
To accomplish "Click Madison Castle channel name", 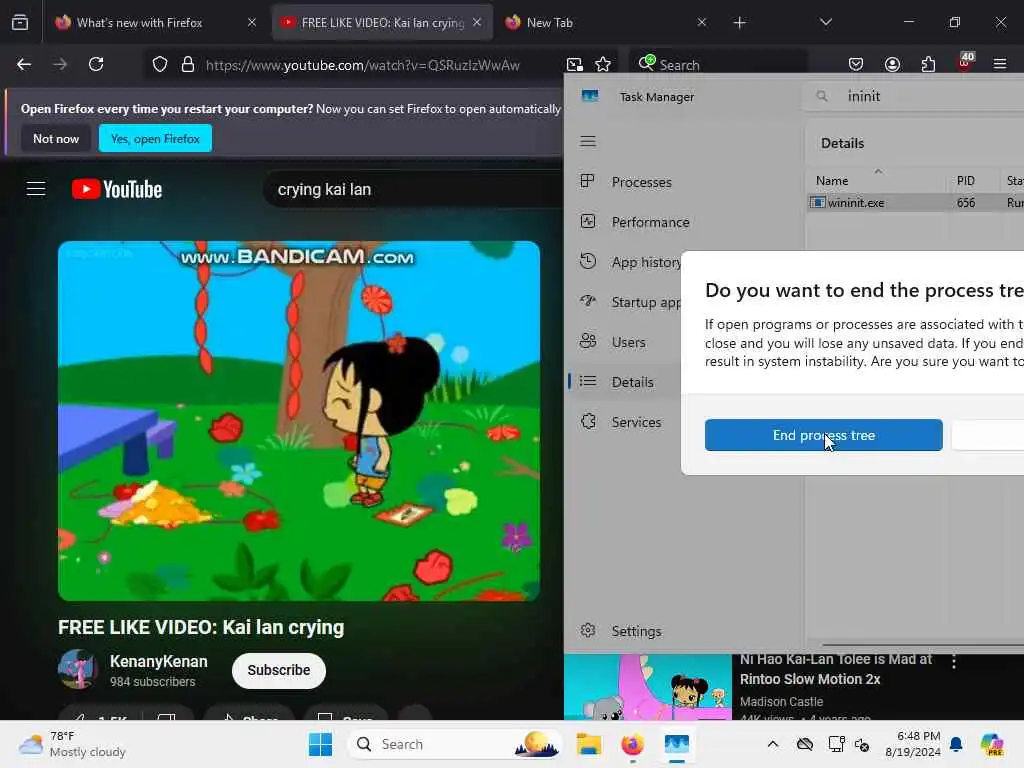I will (x=781, y=701).
